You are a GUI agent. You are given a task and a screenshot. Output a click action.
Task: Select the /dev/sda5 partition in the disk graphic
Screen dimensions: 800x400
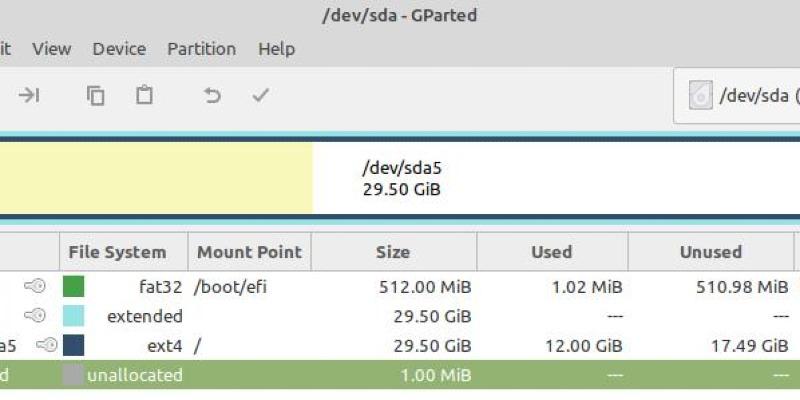(x=500, y=179)
